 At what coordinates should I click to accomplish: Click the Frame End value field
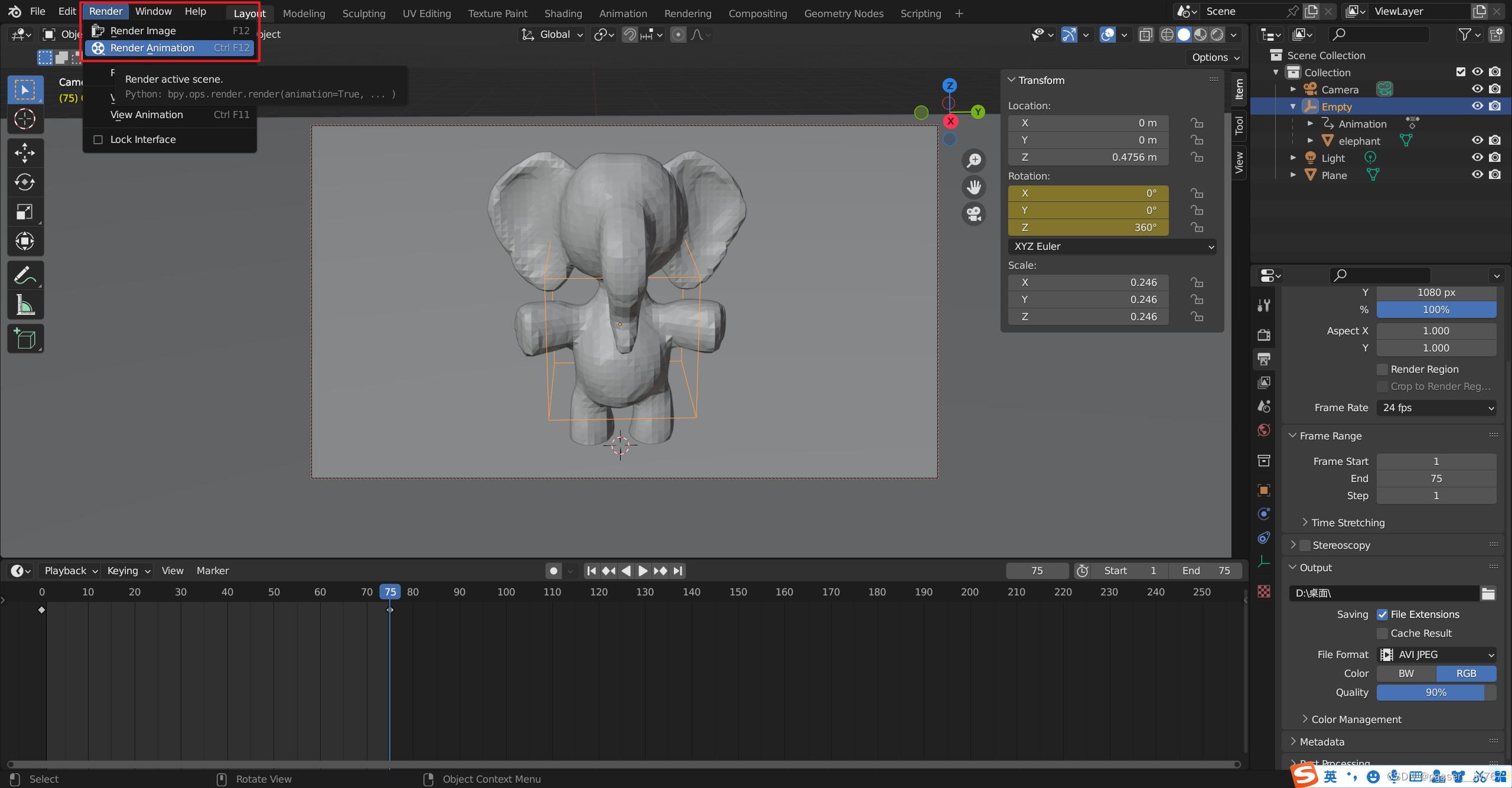coord(1436,478)
